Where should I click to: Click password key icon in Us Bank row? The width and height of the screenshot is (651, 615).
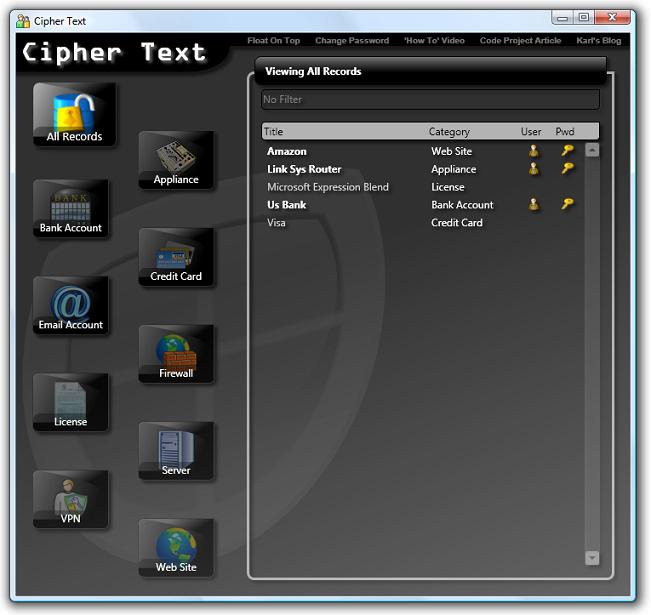click(x=567, y=204)
